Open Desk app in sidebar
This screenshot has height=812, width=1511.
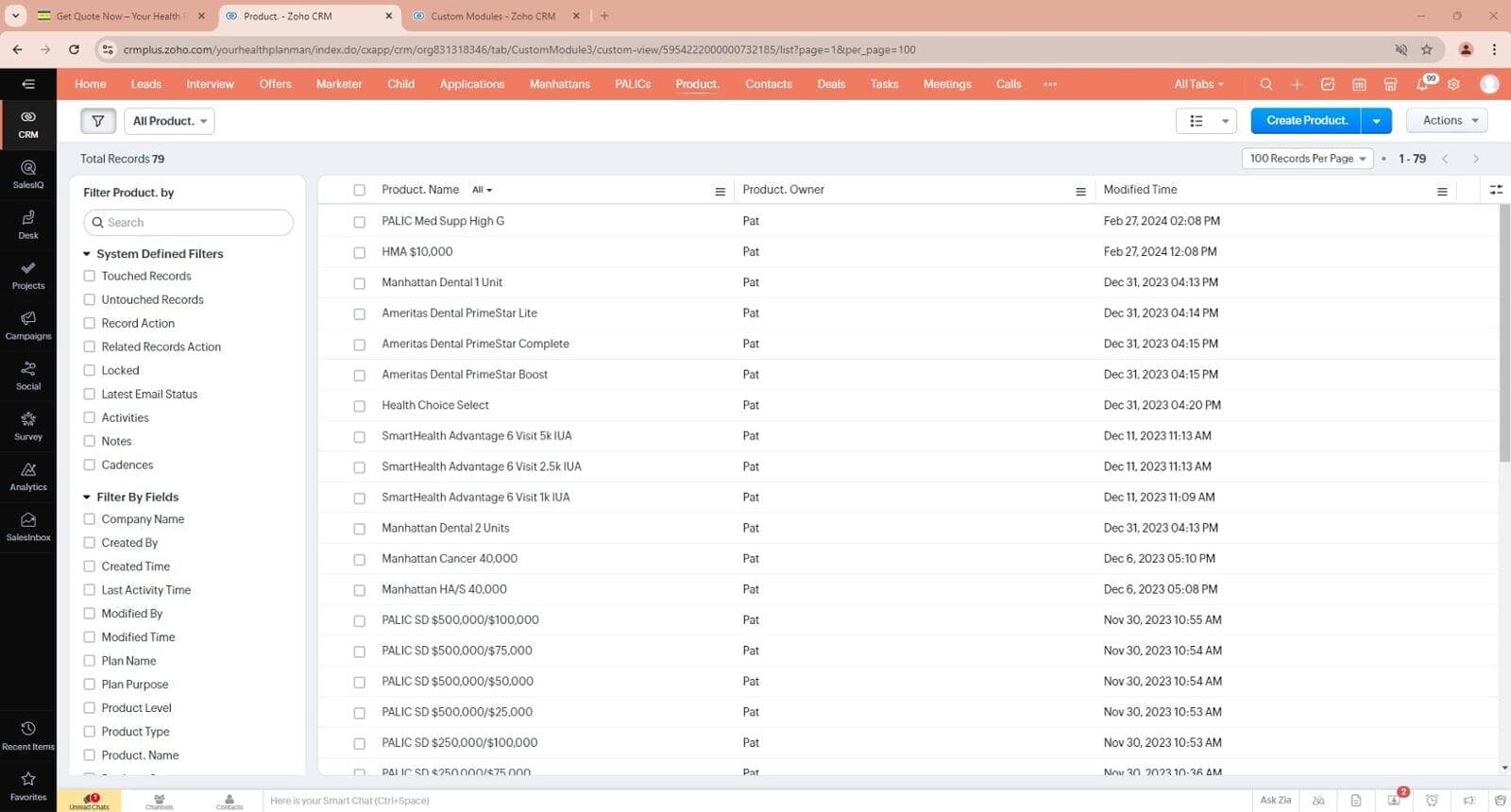[x=28, y=225]
